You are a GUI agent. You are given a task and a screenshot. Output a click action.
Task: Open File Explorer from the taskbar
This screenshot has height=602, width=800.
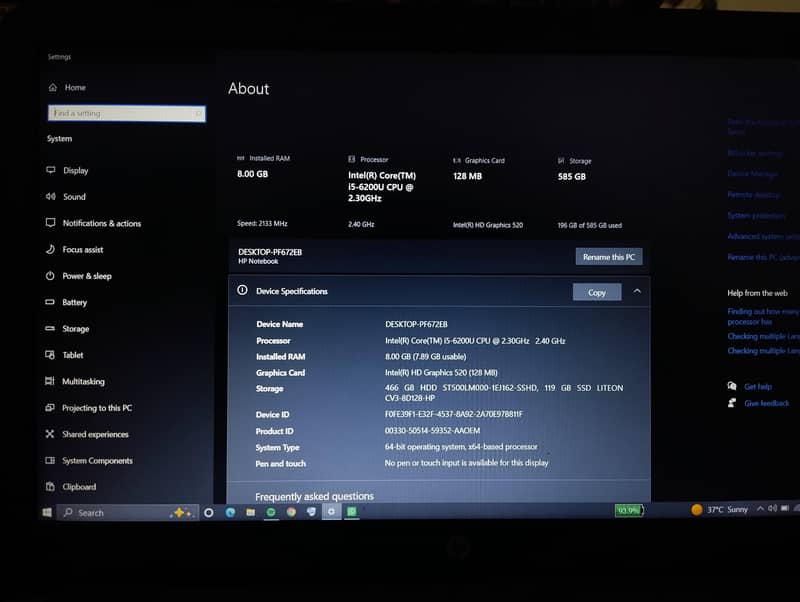tap(251, 512)
